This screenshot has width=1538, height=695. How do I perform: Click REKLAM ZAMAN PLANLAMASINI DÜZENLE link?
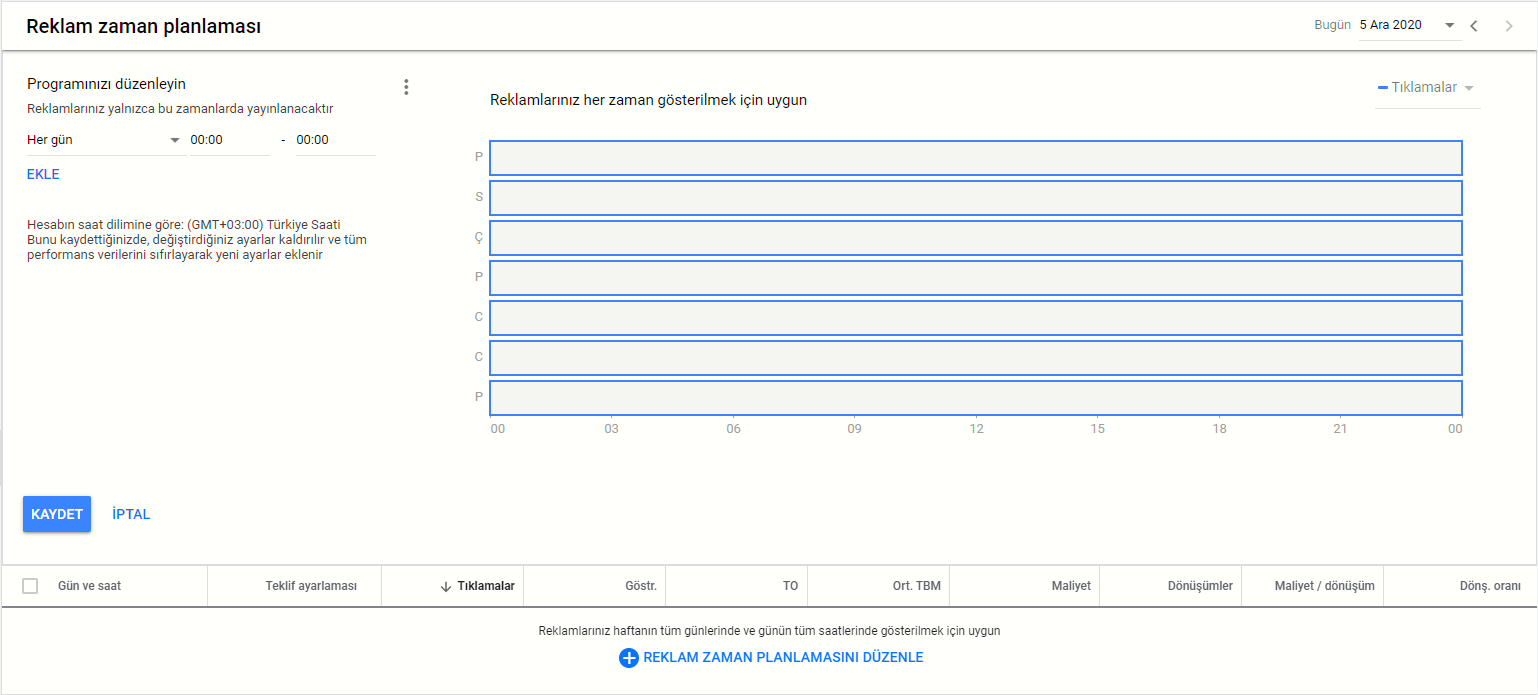pyautogui.click(x=783, y=658)
